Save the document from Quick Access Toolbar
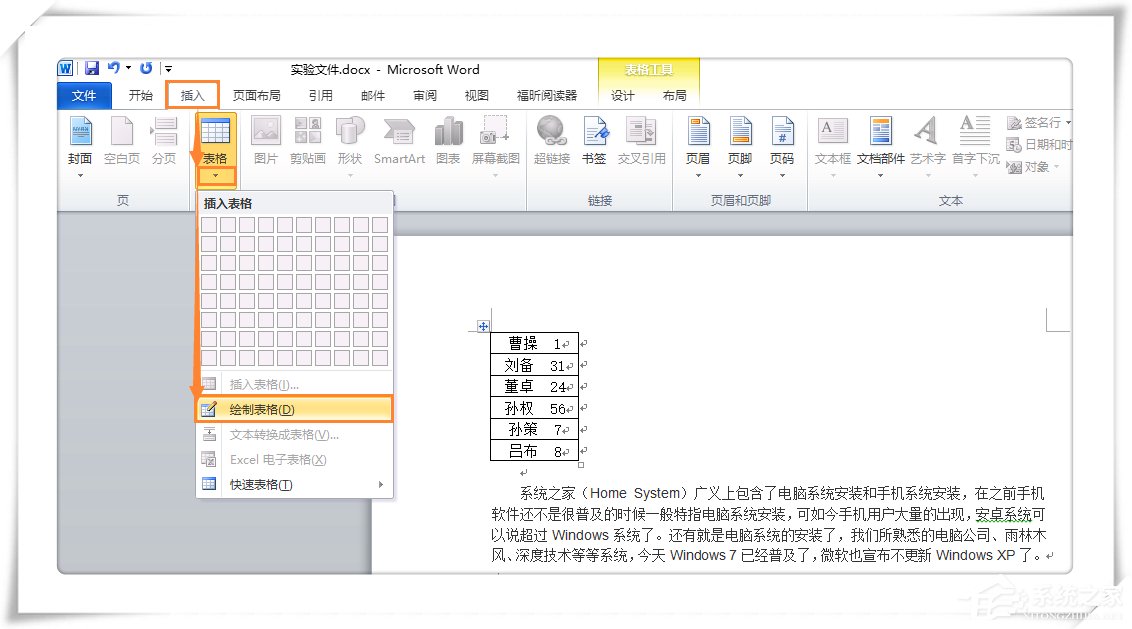 coord(93,68)
